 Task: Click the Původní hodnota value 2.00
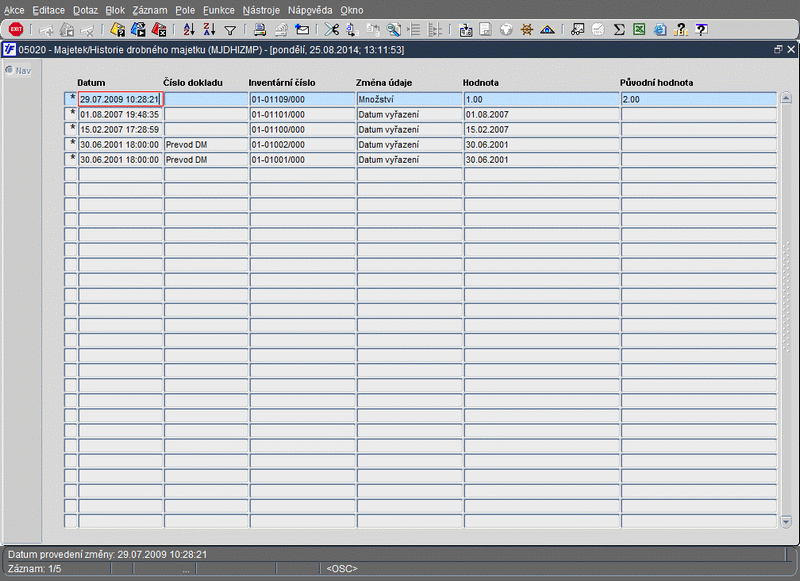pyautogui.click(x=698, y=99)
